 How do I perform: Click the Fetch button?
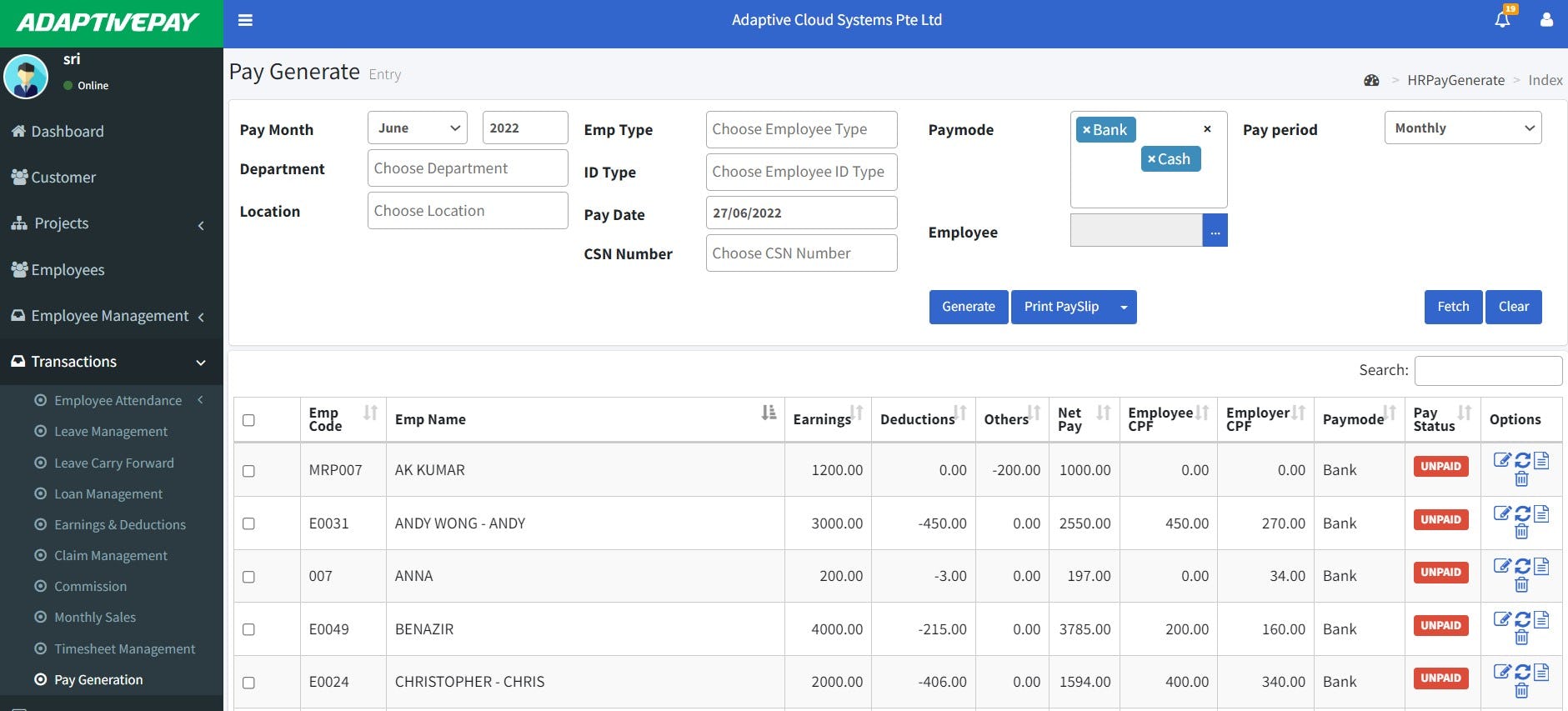1453,307
